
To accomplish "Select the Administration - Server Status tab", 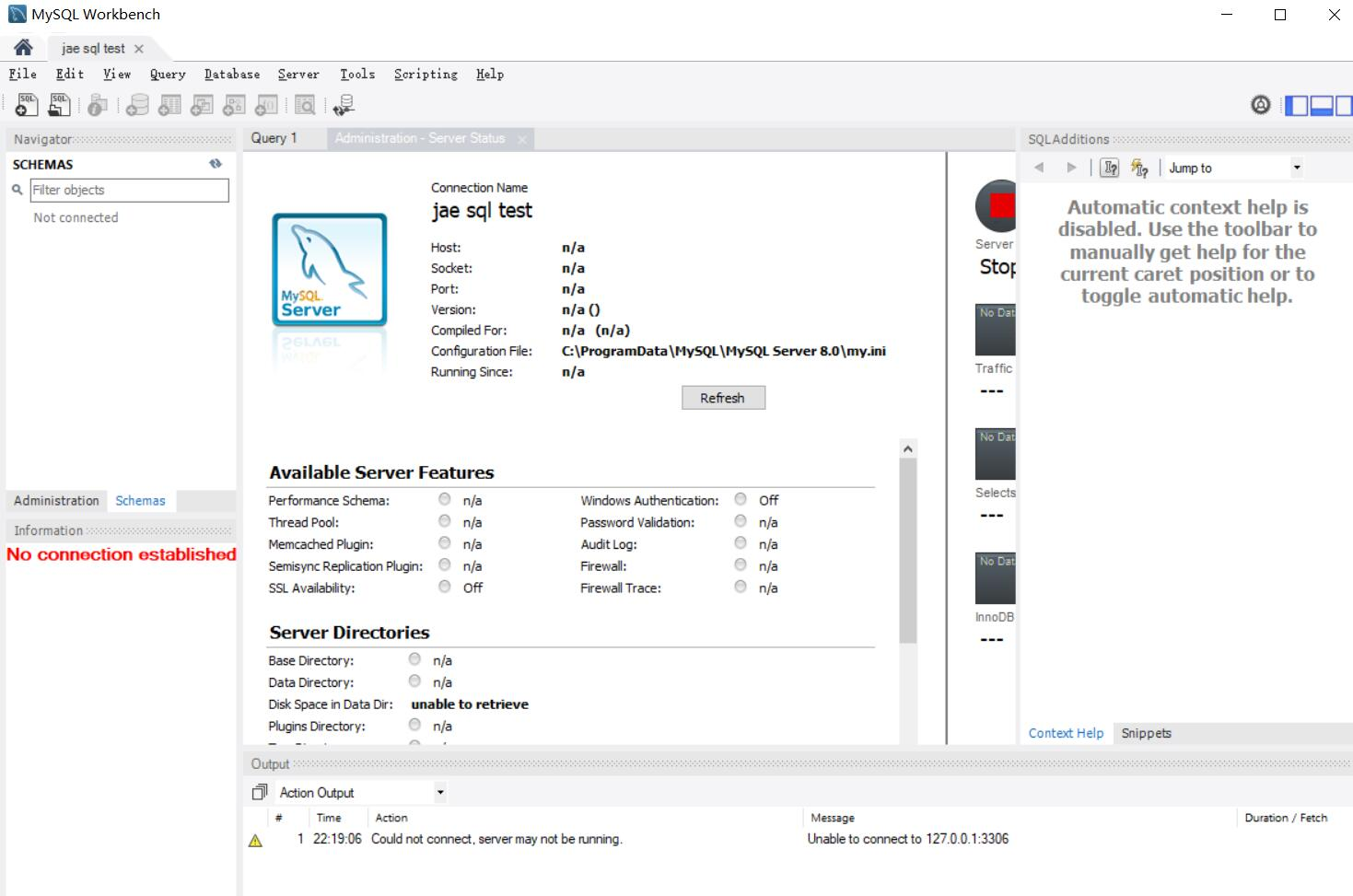I will pyautogui.click(x=420, y=138).
